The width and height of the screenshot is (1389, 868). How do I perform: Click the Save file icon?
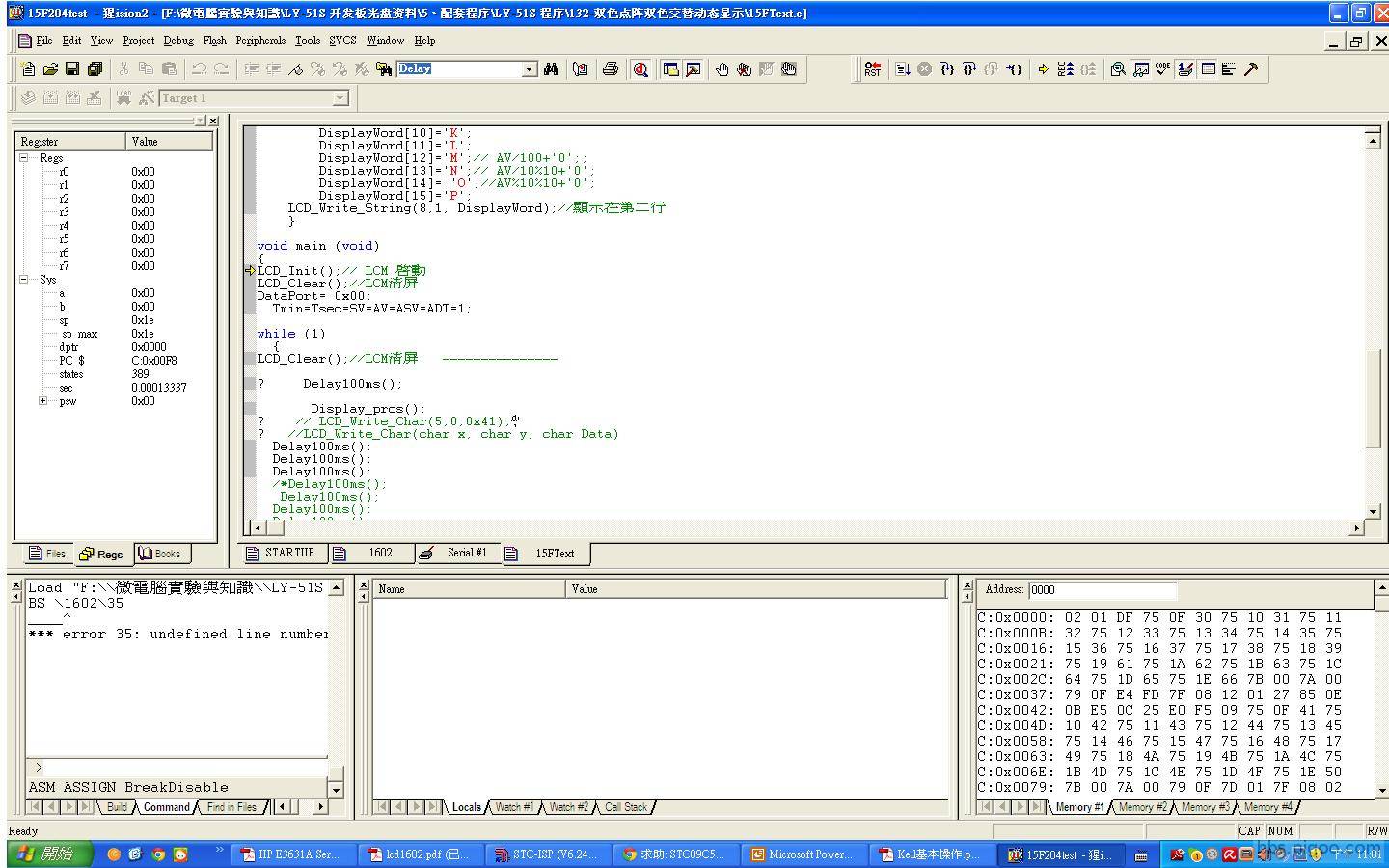tap(72, 68)
